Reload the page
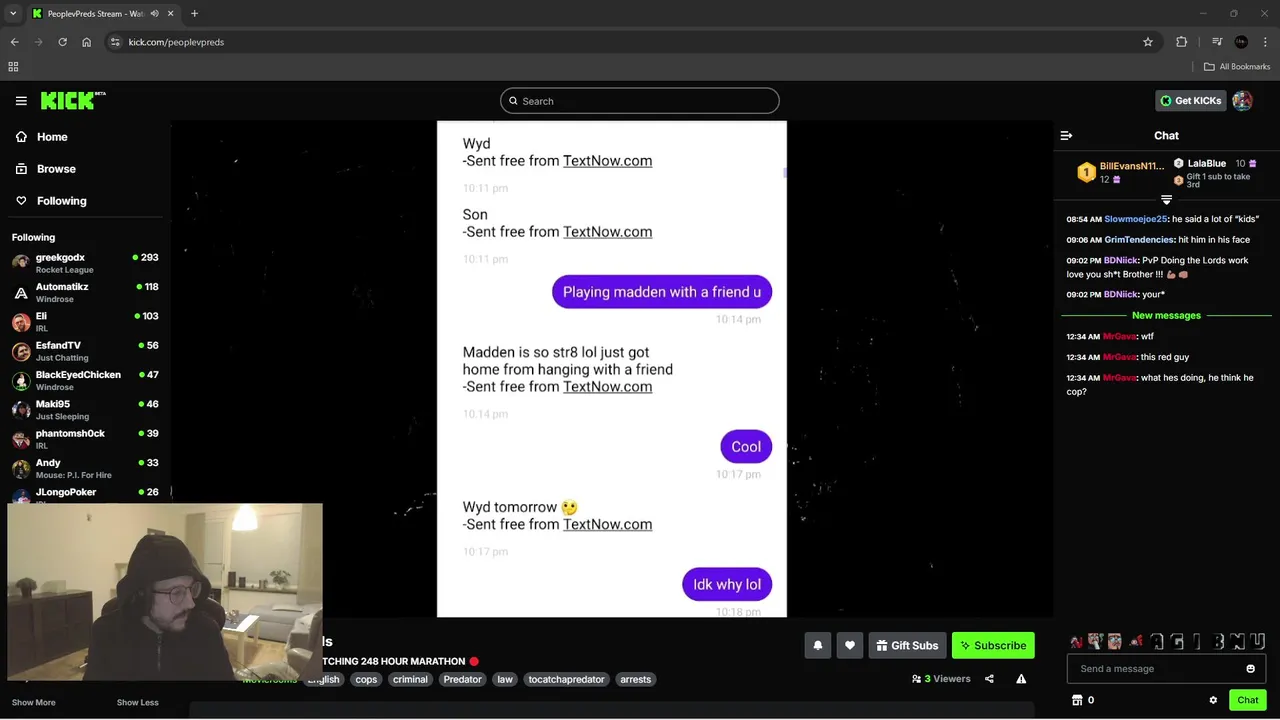This screenshot has width=1280, height=720. 62,42
